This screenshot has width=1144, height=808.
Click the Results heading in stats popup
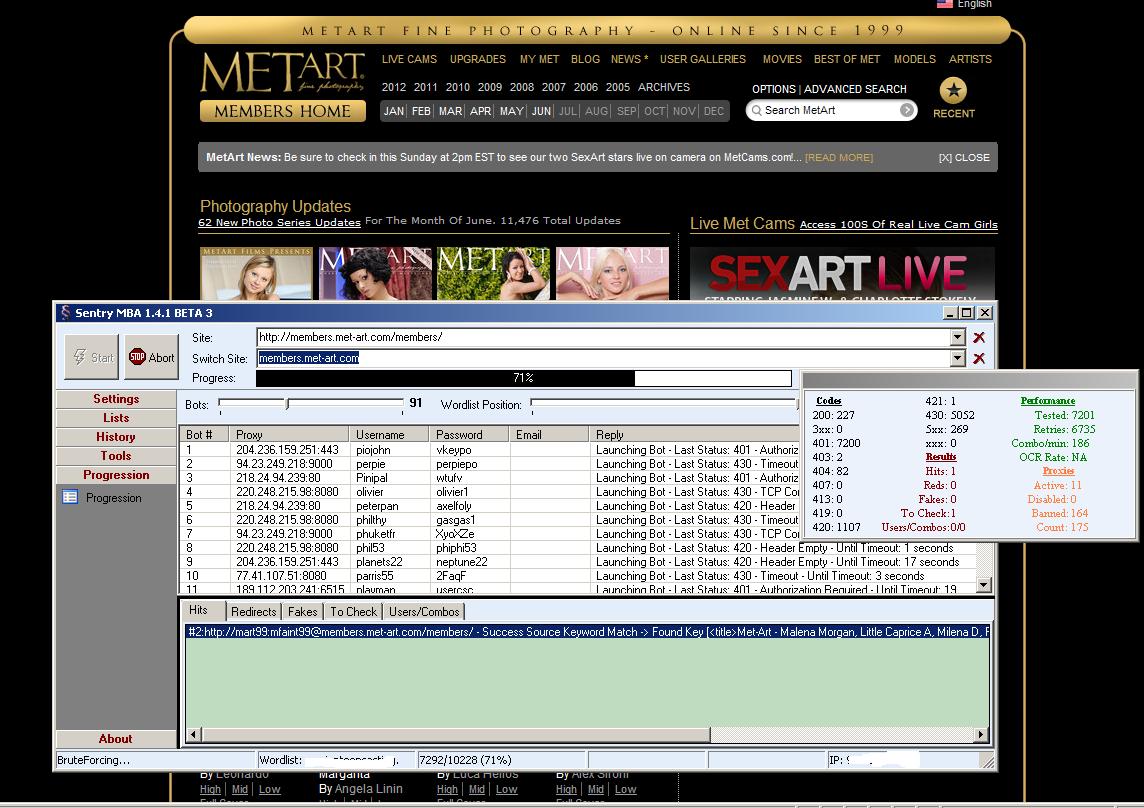point(940,457)
